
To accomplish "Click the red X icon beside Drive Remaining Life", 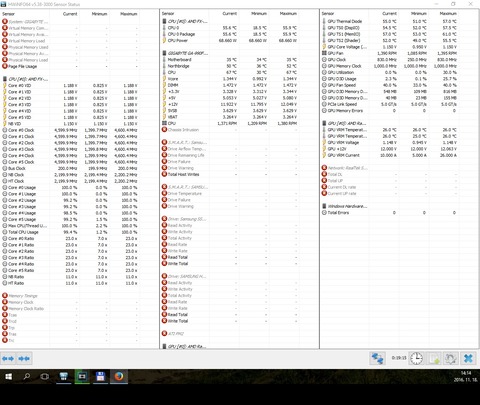I will click(x=164, y=155).
